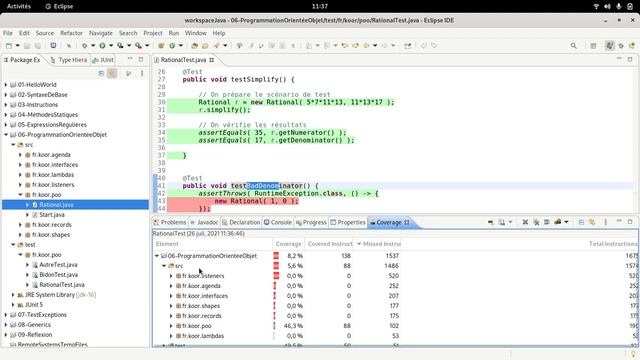Close the RationalTest.java editor tab
The image size is (640, 360).
tap(211, 60)
